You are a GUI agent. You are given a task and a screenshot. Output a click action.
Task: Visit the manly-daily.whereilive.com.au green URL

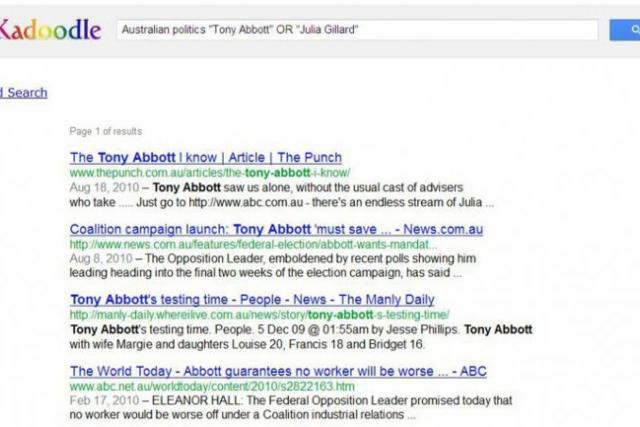pos(260,315)
